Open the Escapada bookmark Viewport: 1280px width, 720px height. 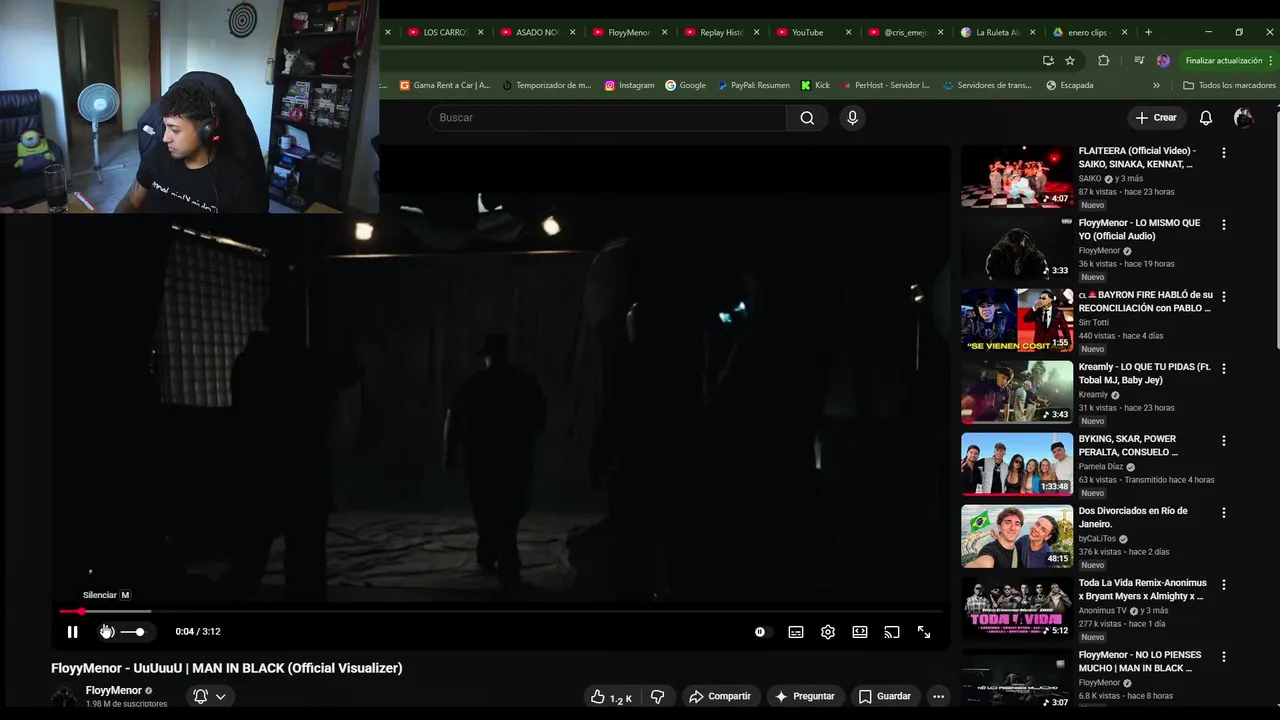[1069, 85]
